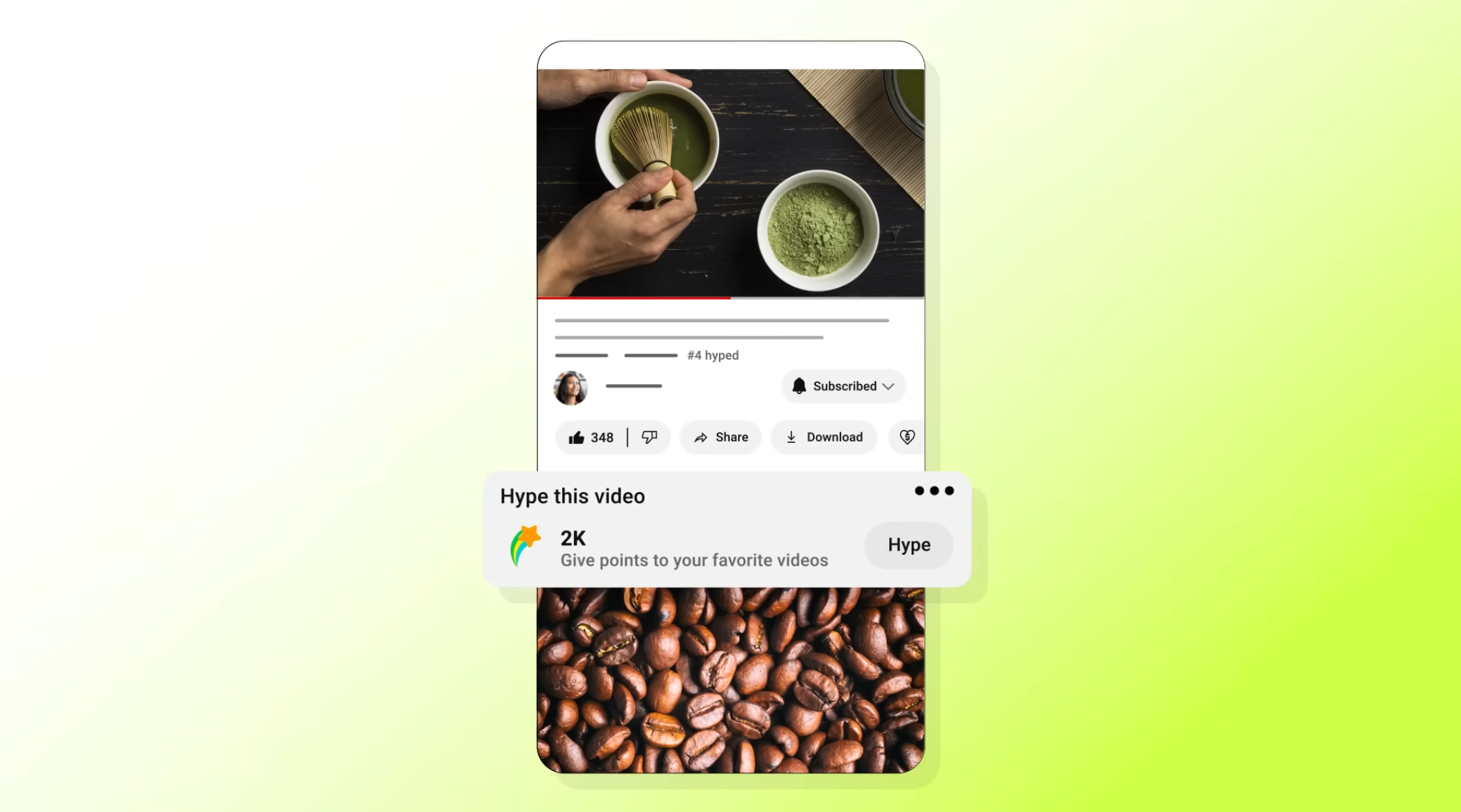Toggle the like count 348 button
Viewport: 1461px width, 812px height.
(590, 437)
